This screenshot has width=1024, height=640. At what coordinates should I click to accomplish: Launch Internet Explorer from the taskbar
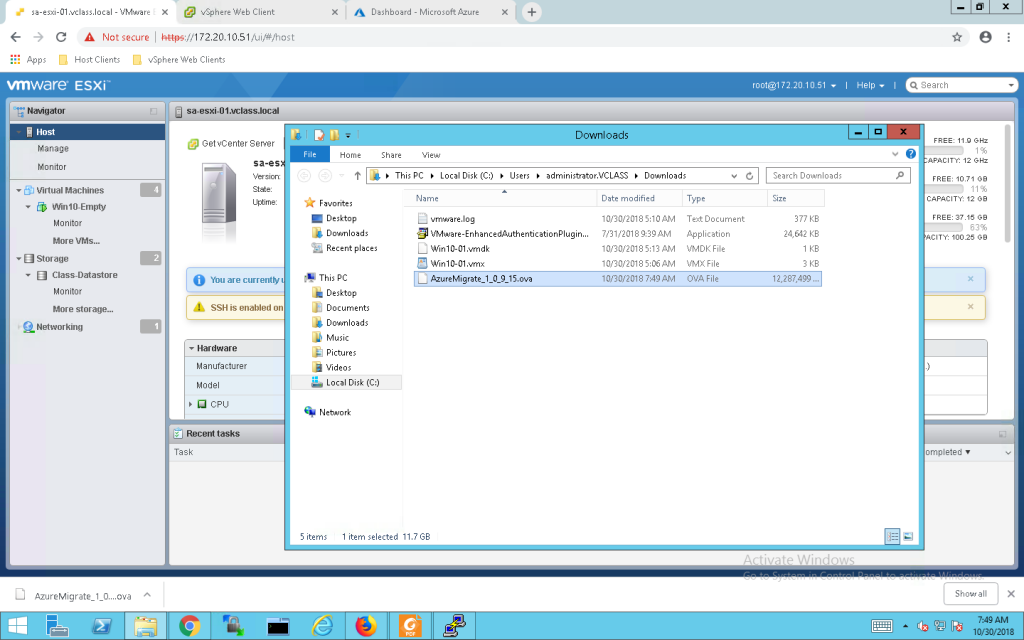[322, 626]
